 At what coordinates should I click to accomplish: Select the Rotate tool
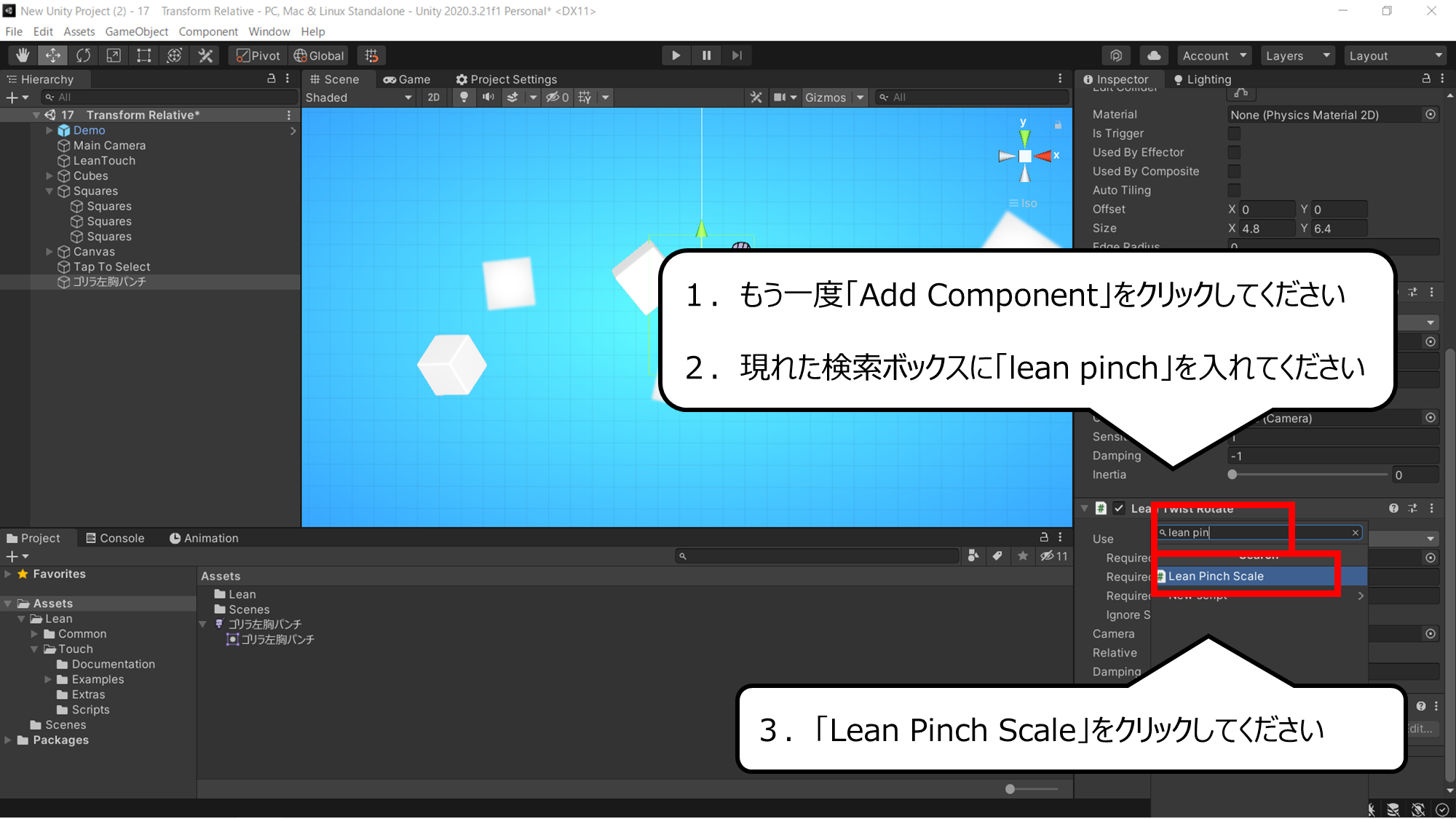tap(84, 55)
